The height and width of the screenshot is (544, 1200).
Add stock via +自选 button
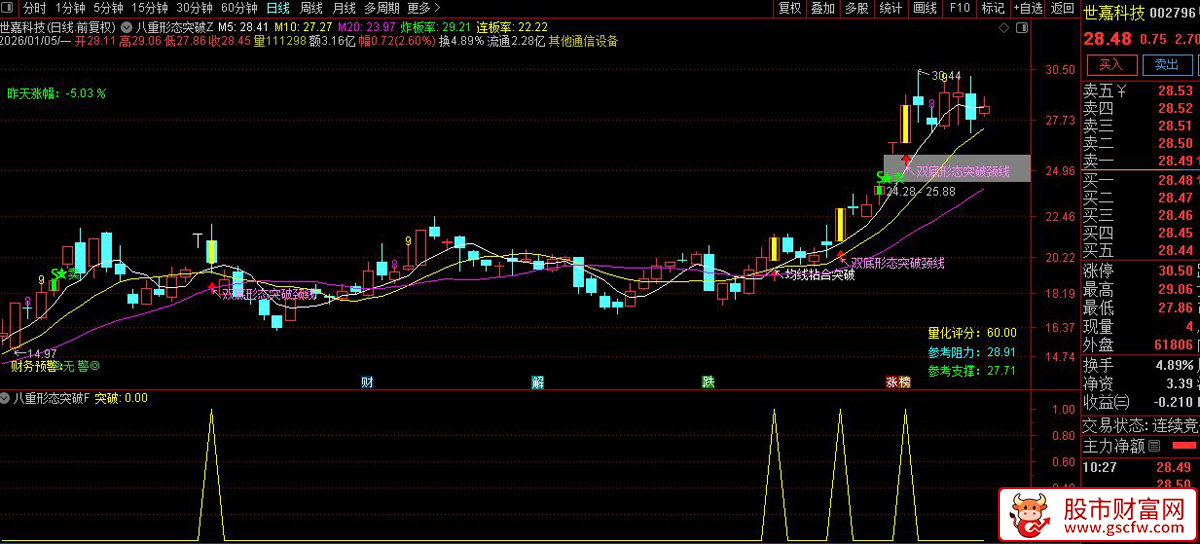pos(1029,8)
